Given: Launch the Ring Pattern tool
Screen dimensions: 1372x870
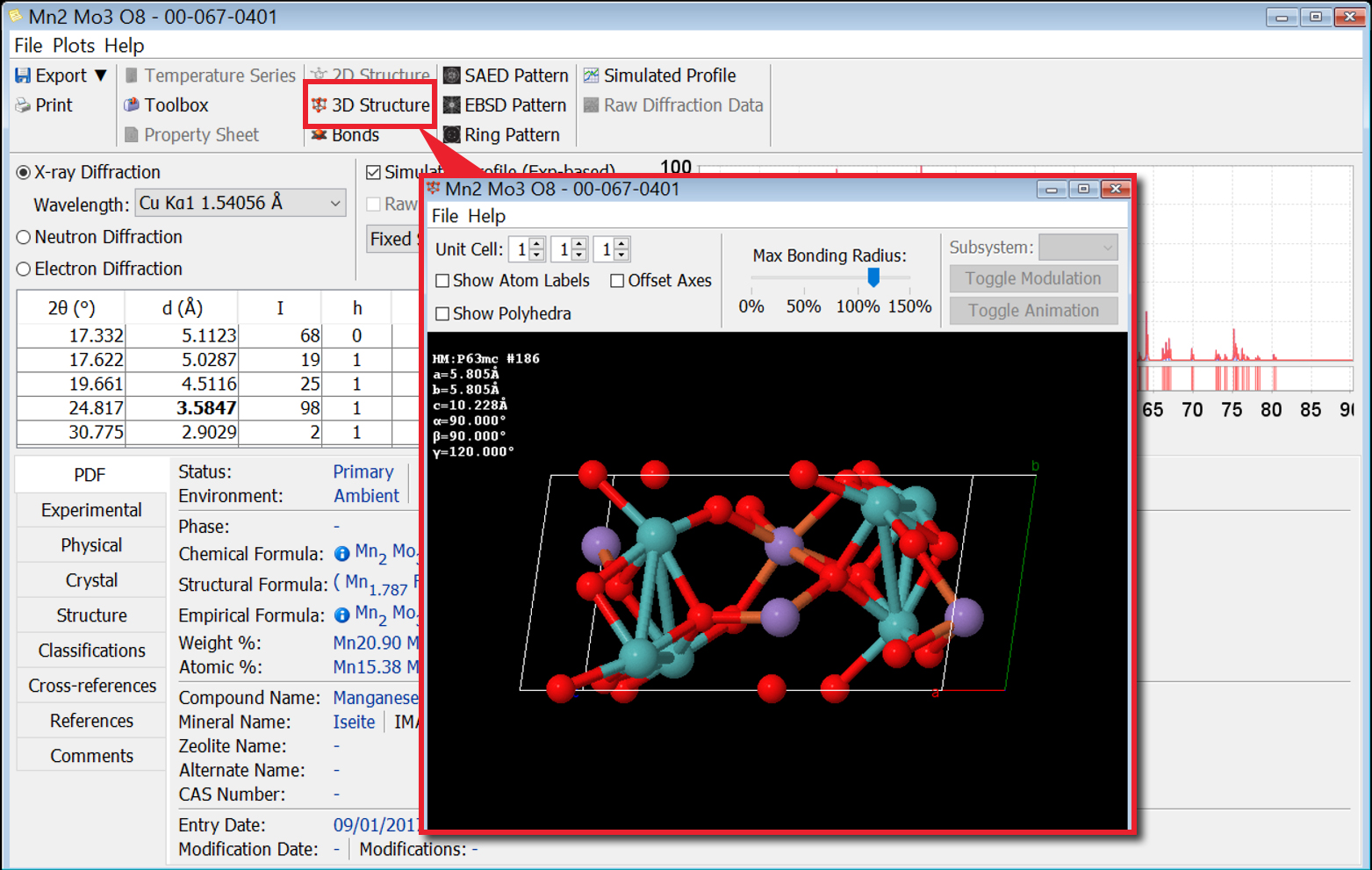Looking at the screenshot, I should pos(452,135).
